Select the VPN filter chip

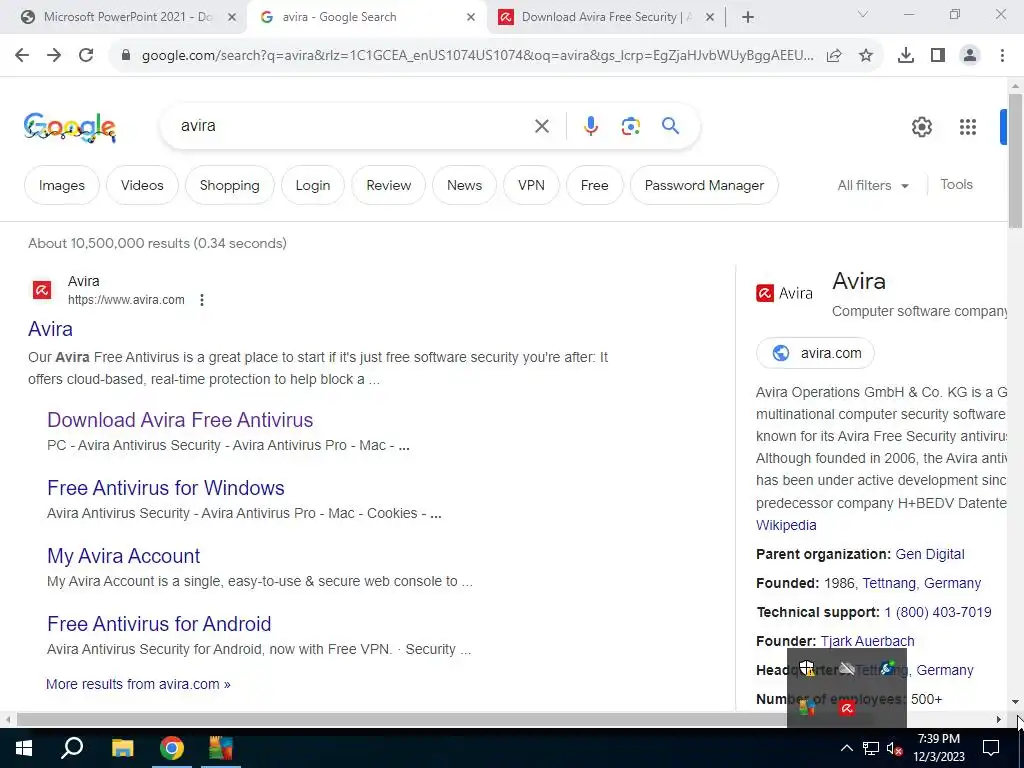(x=531, y=185)
